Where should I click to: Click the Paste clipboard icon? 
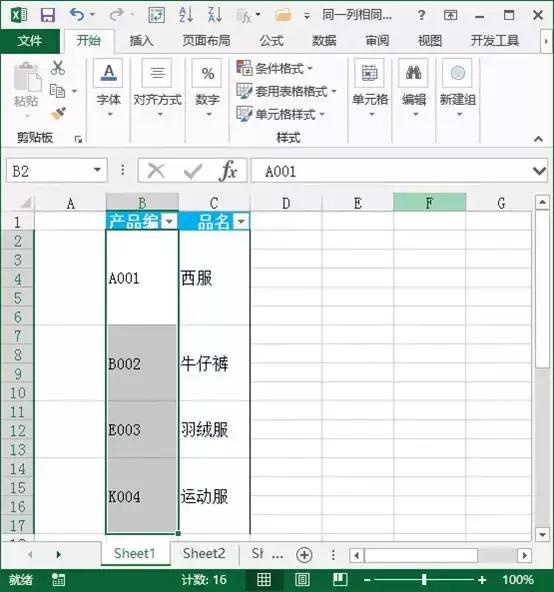click(x=27, y=77)
